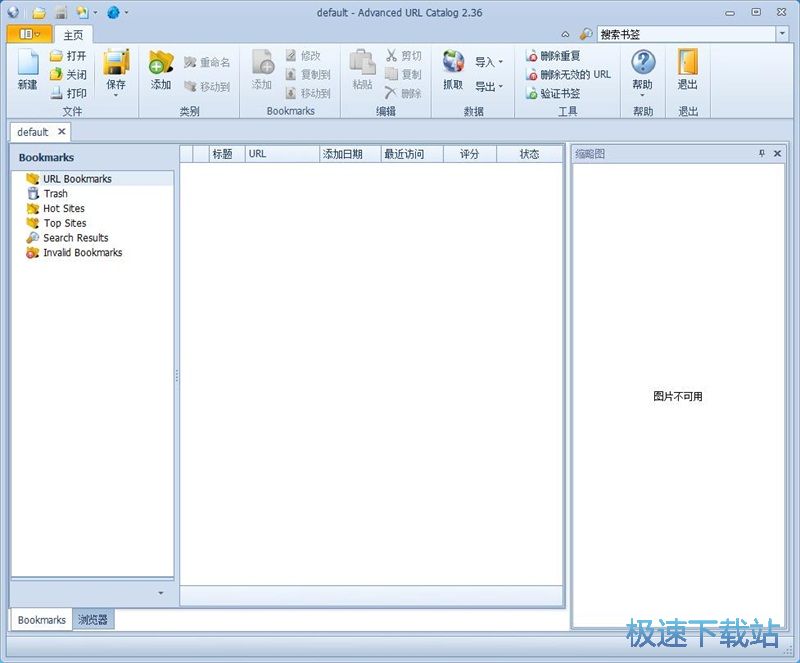Select the default document tab
Image resolution: width=800 pixels, height=663 pixels.
[x=33, y=132]
